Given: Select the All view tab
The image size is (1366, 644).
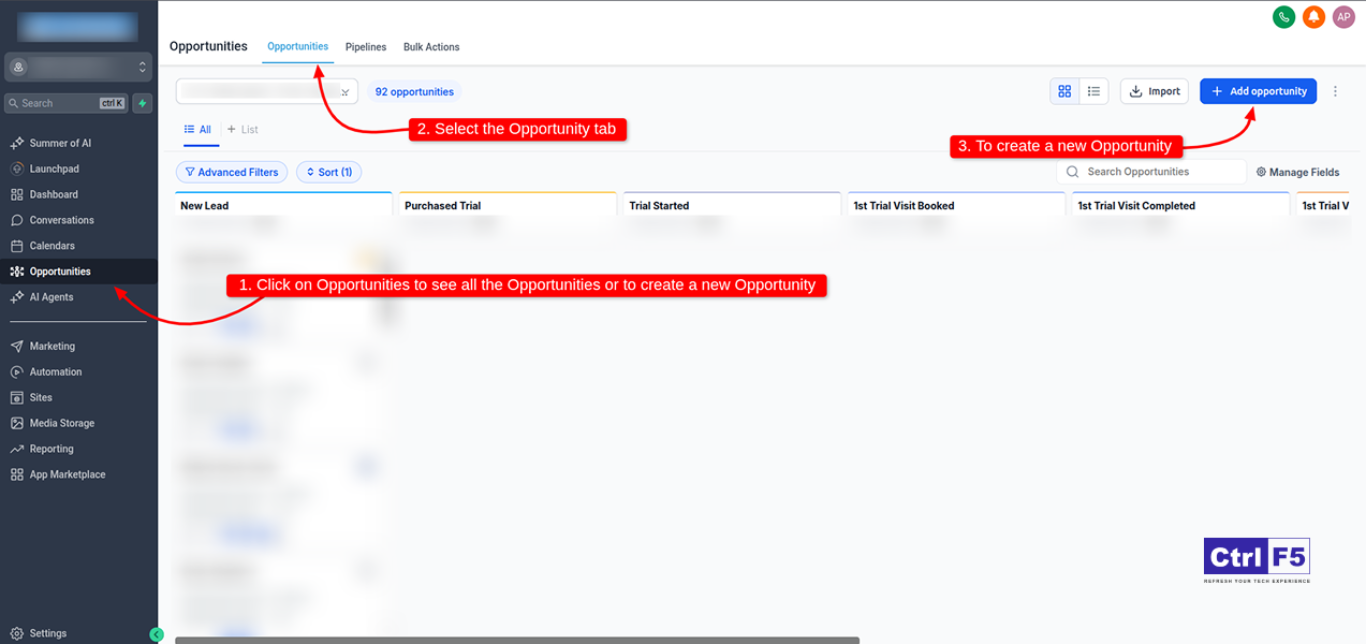Looking at the screenshot, I should (198, 129).
